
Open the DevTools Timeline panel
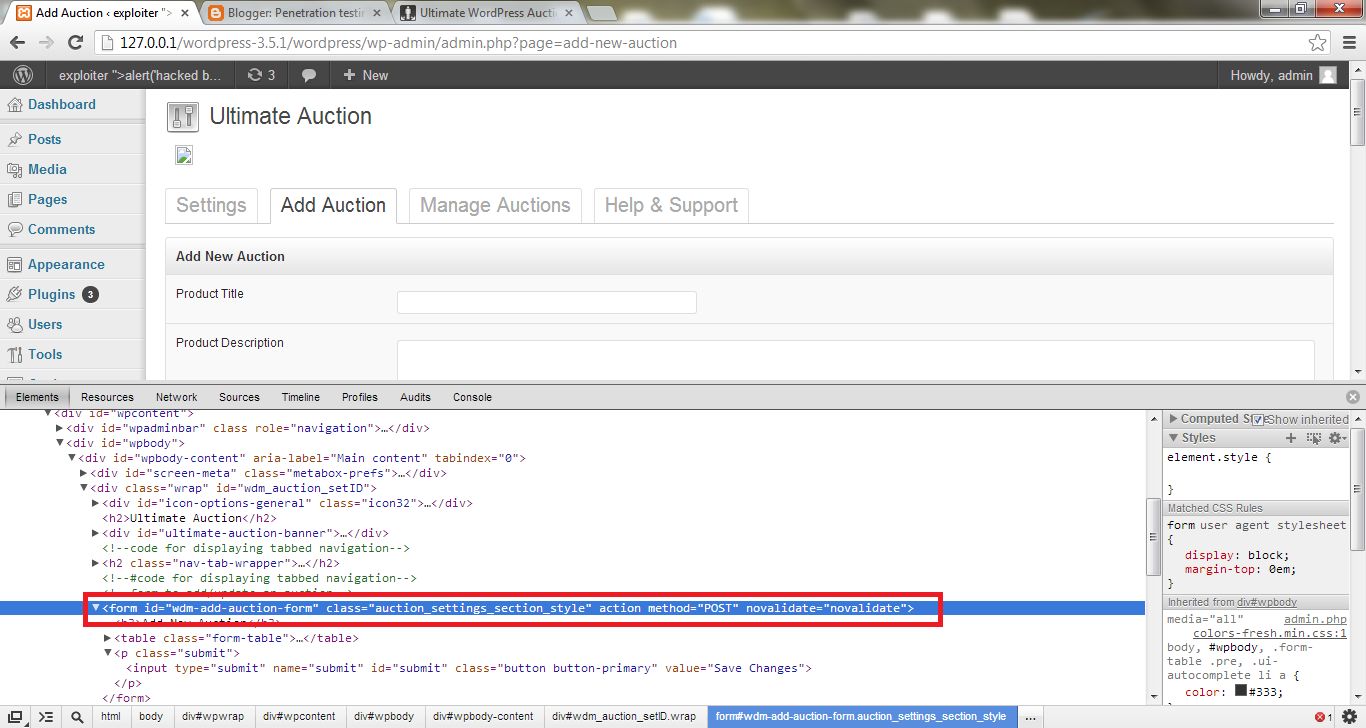tap(301, 397)
